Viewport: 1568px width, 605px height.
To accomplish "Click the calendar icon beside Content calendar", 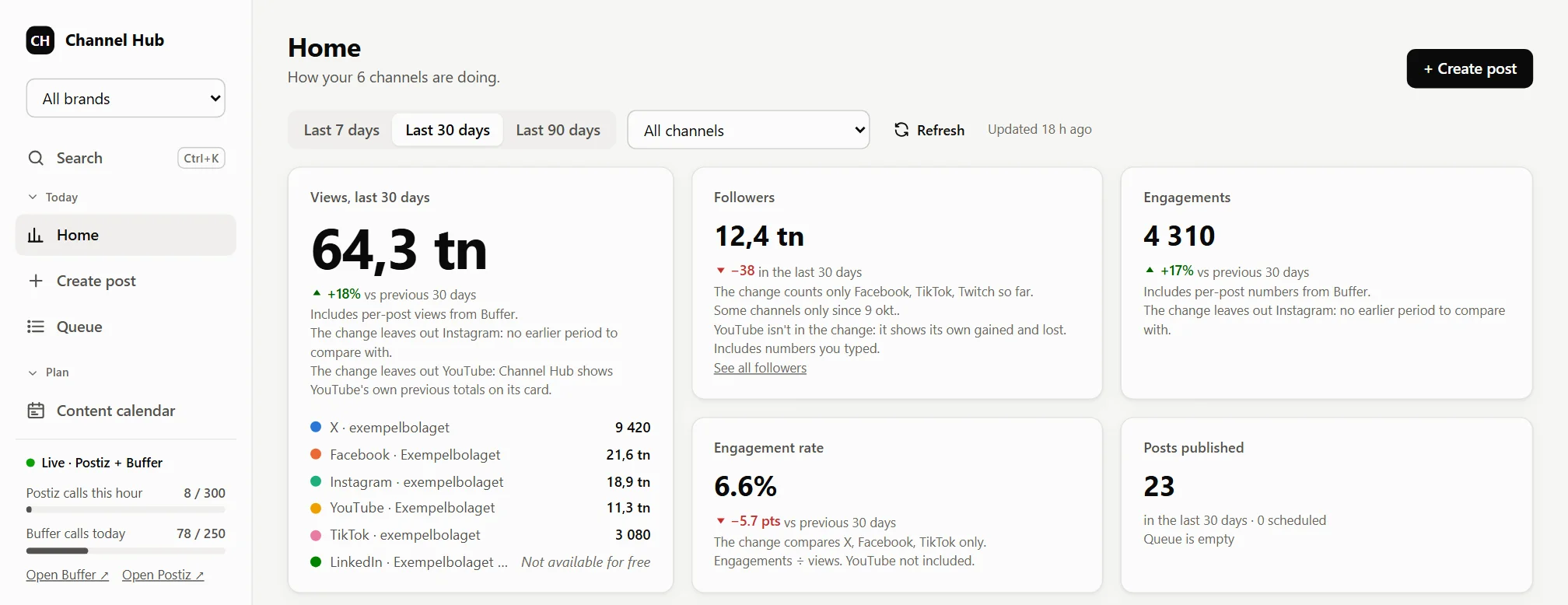I will tap(36, 411).
